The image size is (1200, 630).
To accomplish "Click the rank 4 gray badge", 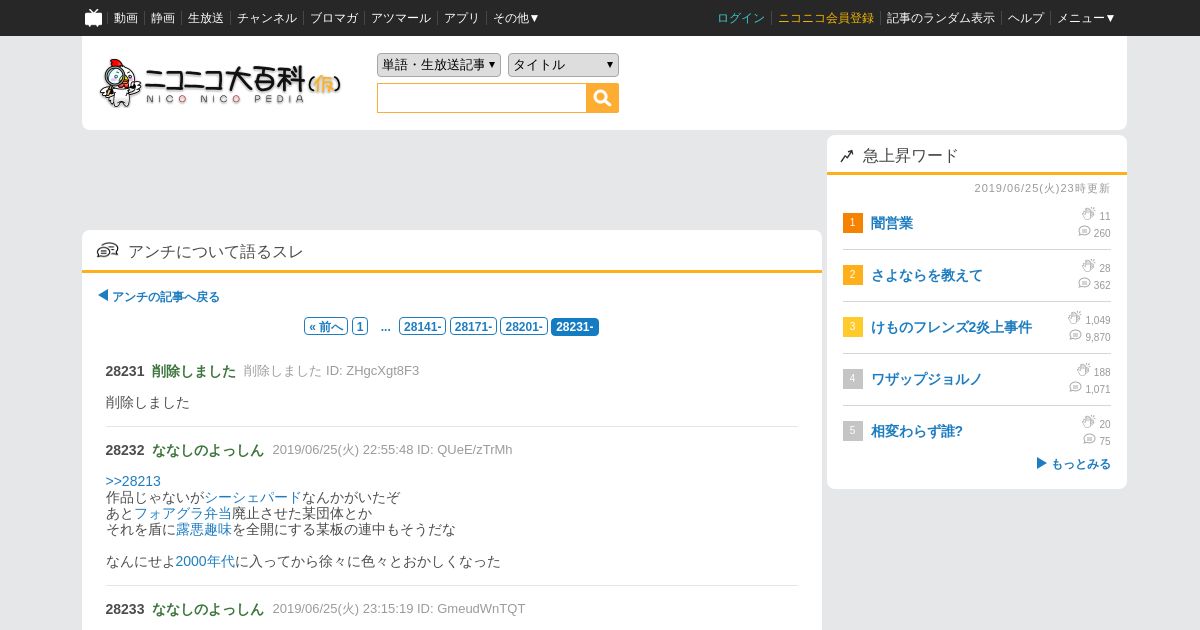I will pyautogui.click(x=853, y=379).
